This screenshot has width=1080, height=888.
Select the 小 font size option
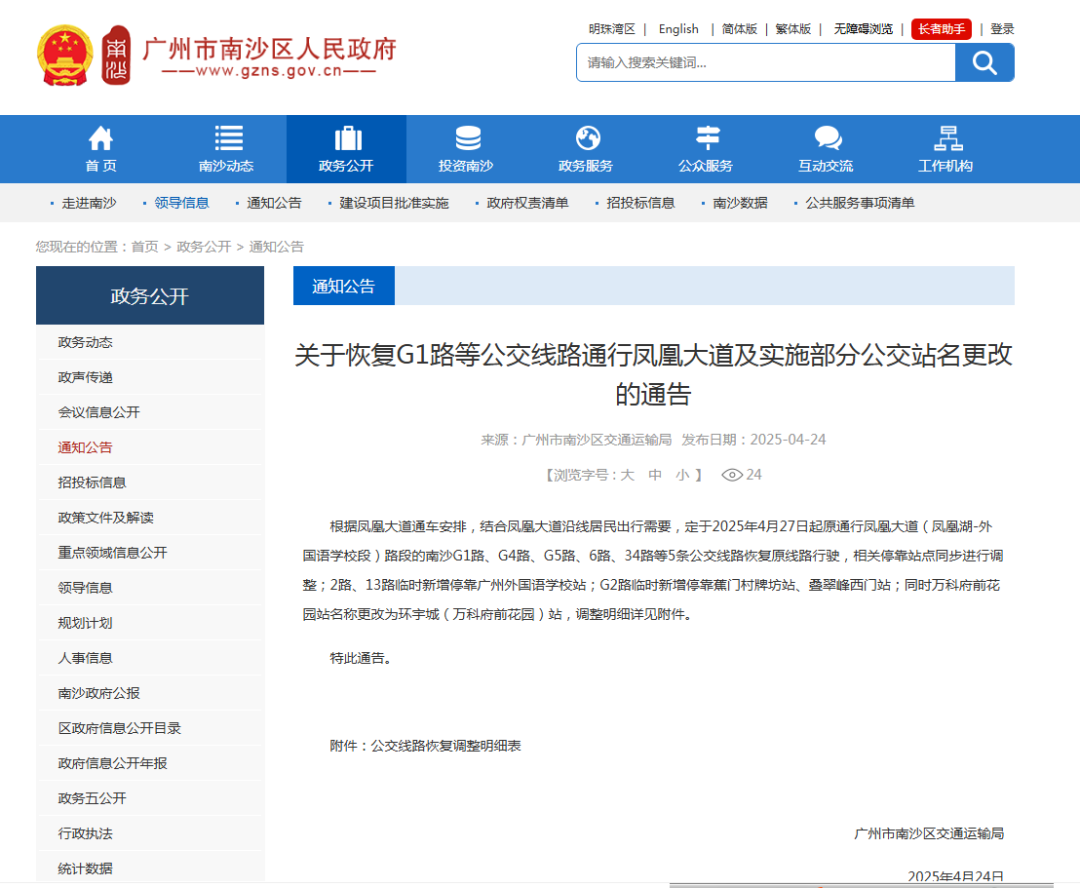click(x=682, y=475)
